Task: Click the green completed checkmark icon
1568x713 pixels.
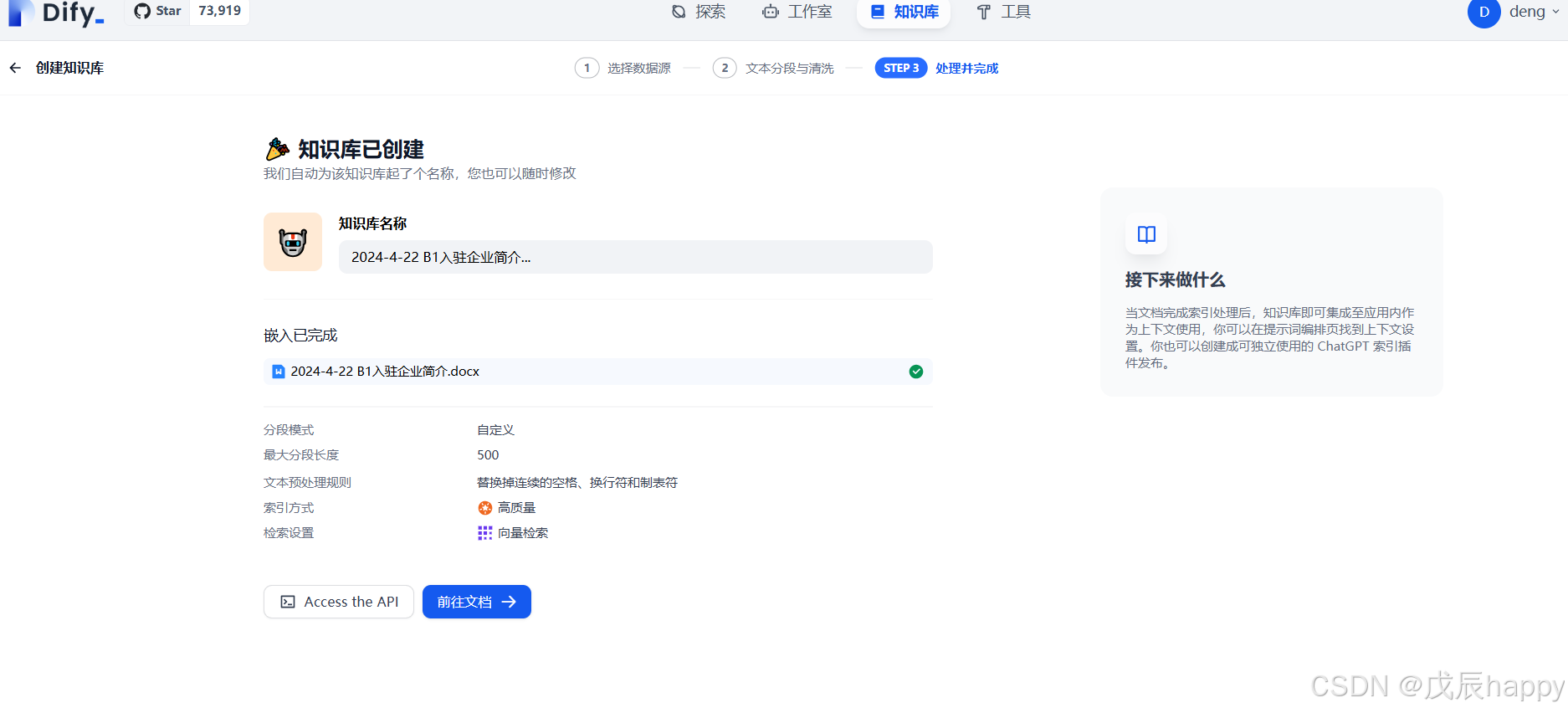Action: tap(916, 372)
